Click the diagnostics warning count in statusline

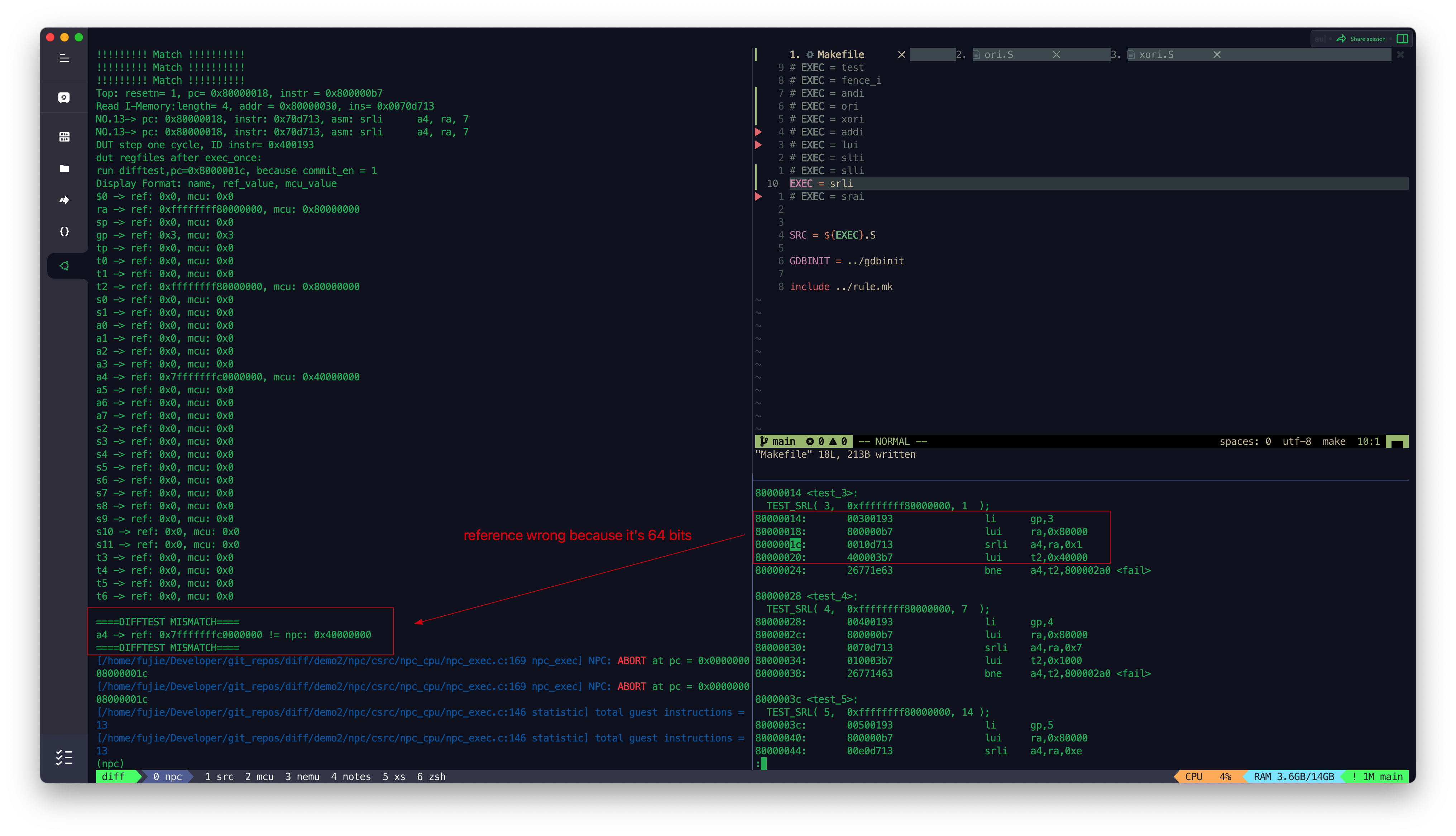(838, 442)
